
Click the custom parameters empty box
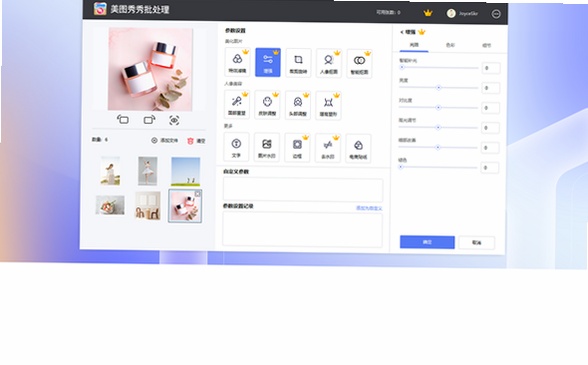coord(303,189)
